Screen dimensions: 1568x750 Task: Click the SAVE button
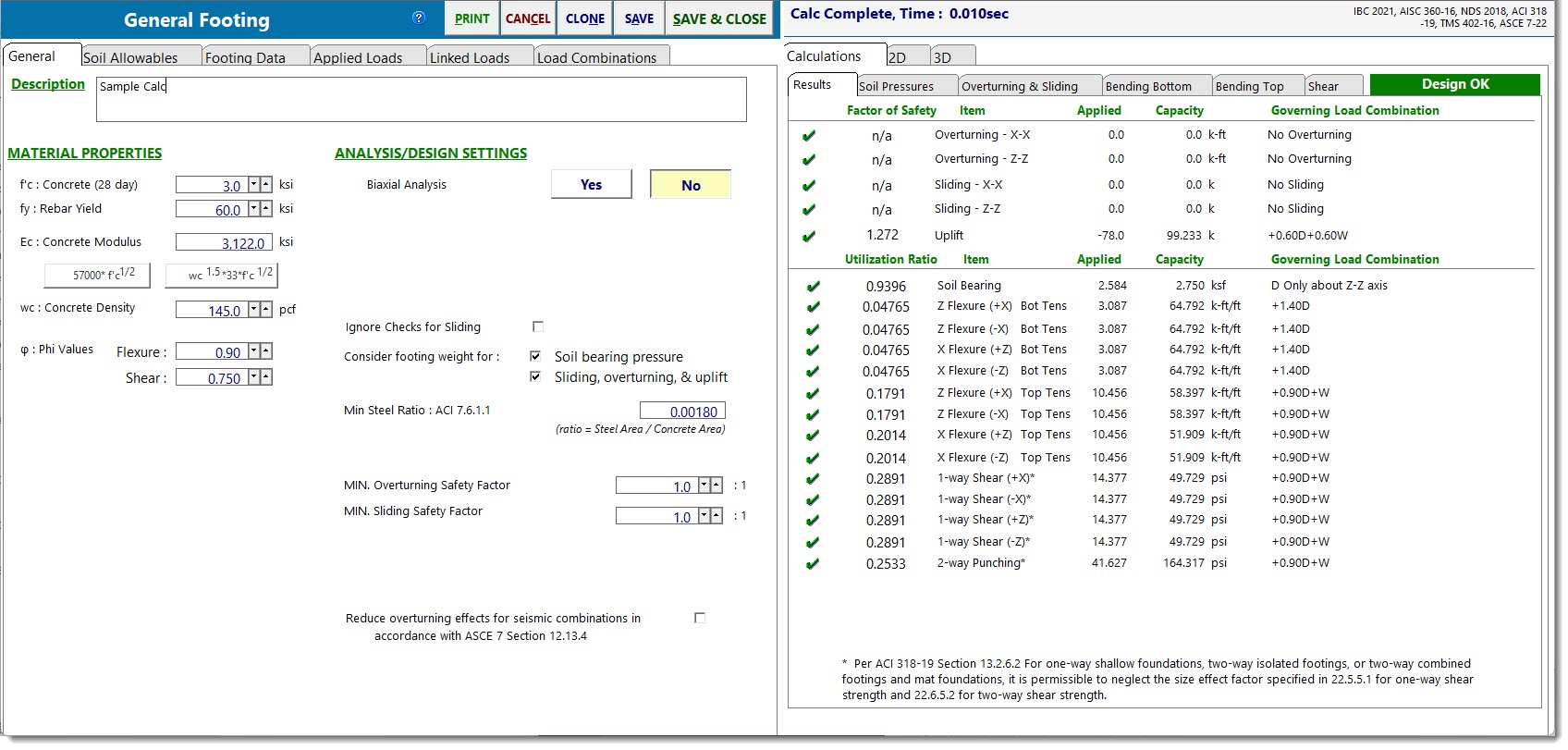pos(639,18)
